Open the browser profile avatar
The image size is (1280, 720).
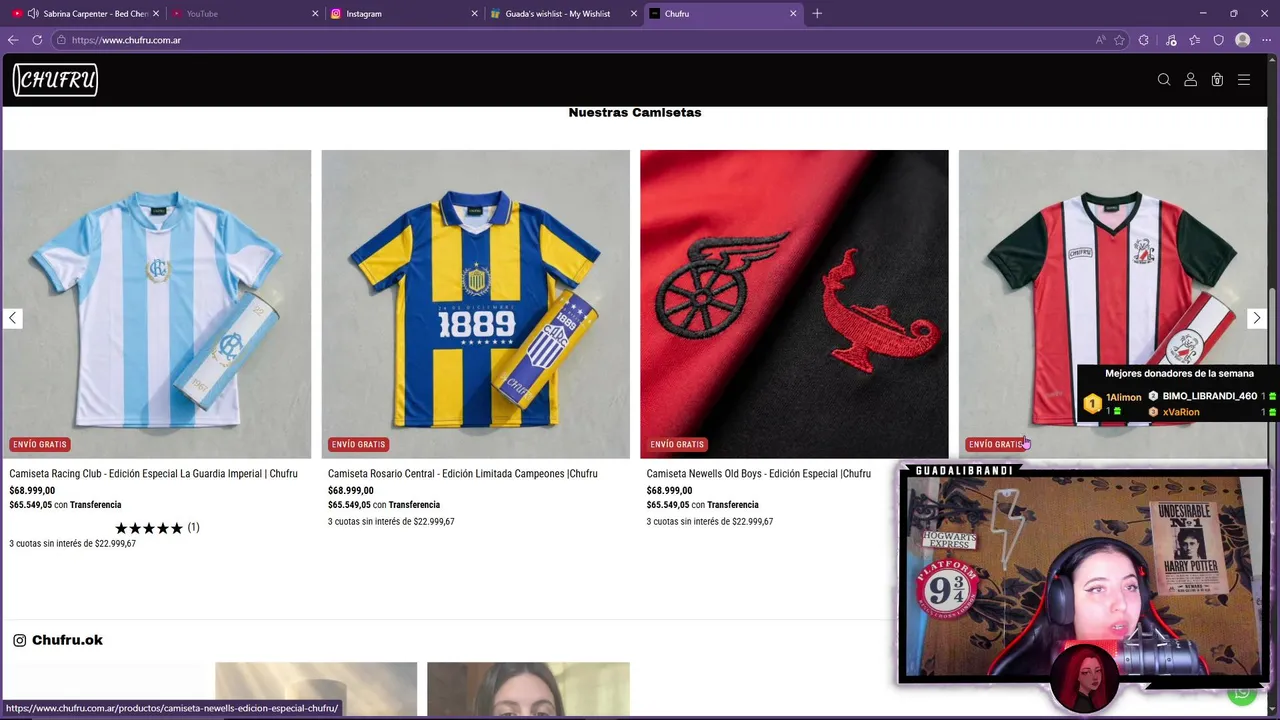[x=1242, y=40]
